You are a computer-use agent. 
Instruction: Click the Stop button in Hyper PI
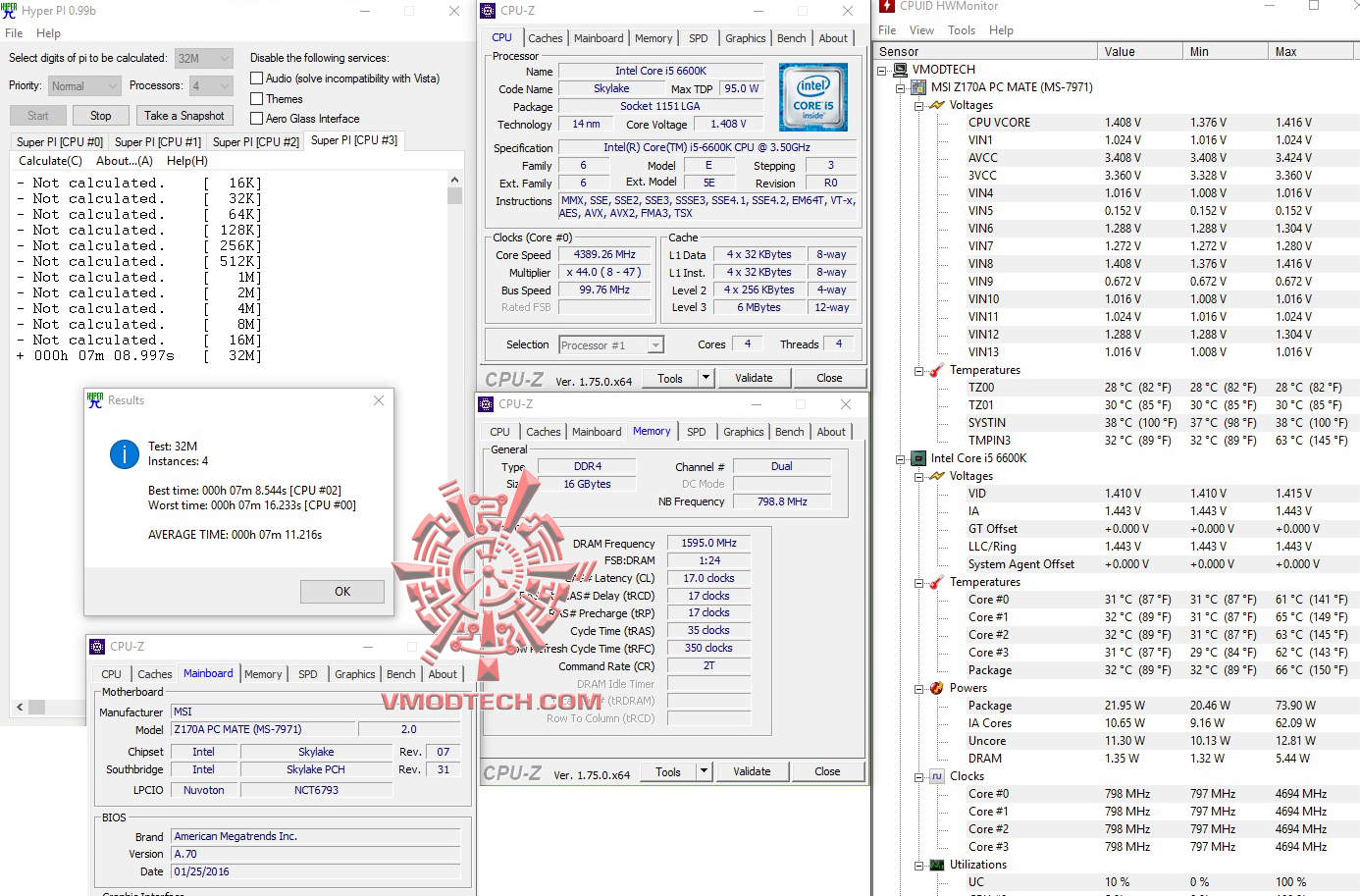pos(101,116)
